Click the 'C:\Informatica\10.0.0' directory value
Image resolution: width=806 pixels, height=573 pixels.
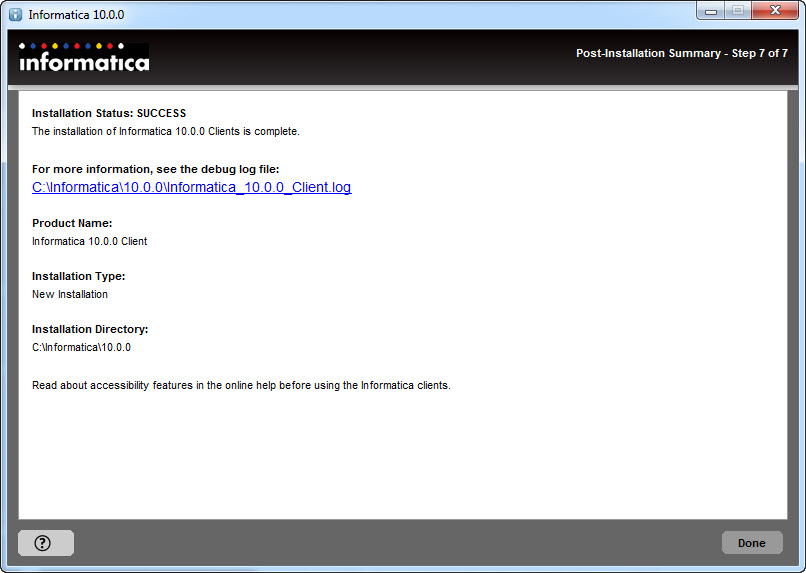81,347
